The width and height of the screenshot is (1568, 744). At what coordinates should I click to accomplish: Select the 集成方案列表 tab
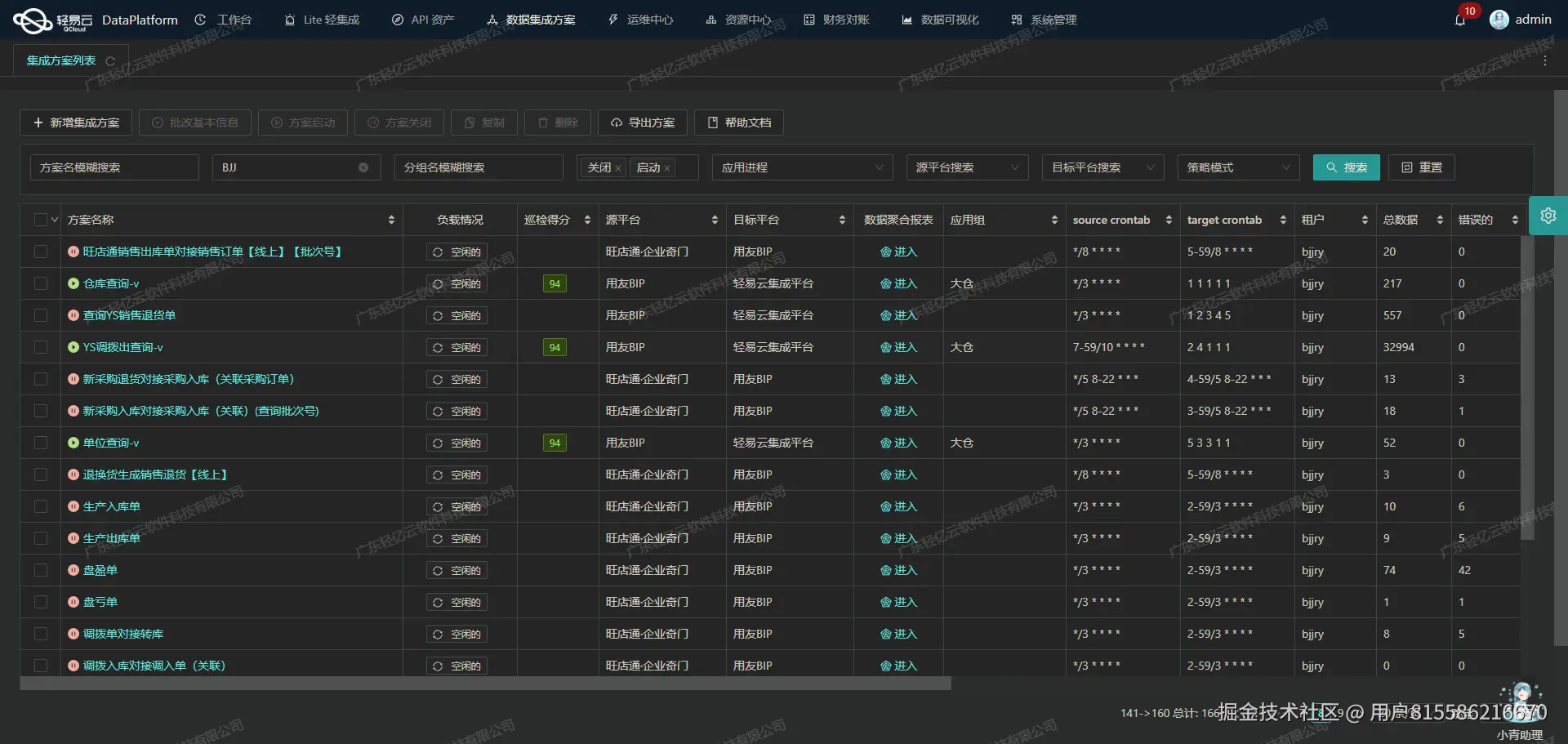tap(61, 60)
